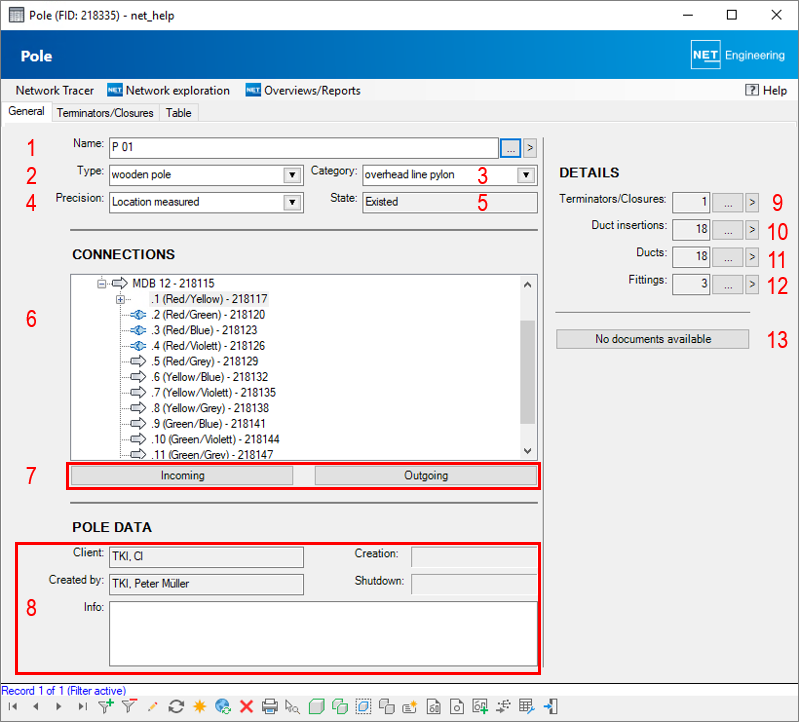Click the globe icon in bottom toolbar
799x722 pixels.
click(222, 707)
